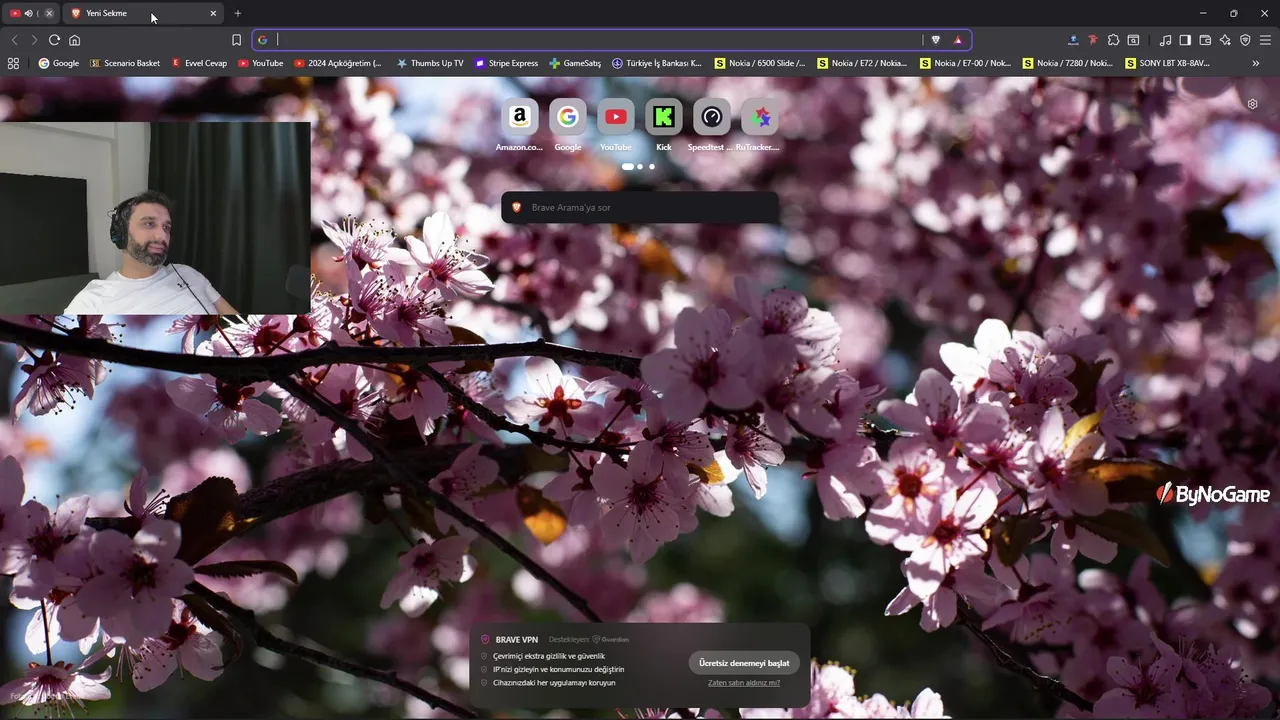Restore down the browser window
This screenshot has width=1280, height=720.
coord(1233,13)
